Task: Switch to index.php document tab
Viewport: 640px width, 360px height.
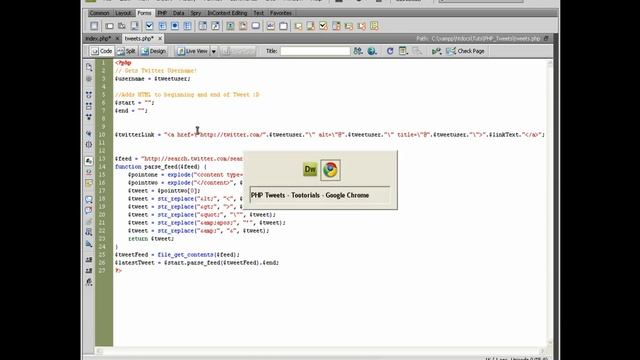Action: [x=98, y=38]
